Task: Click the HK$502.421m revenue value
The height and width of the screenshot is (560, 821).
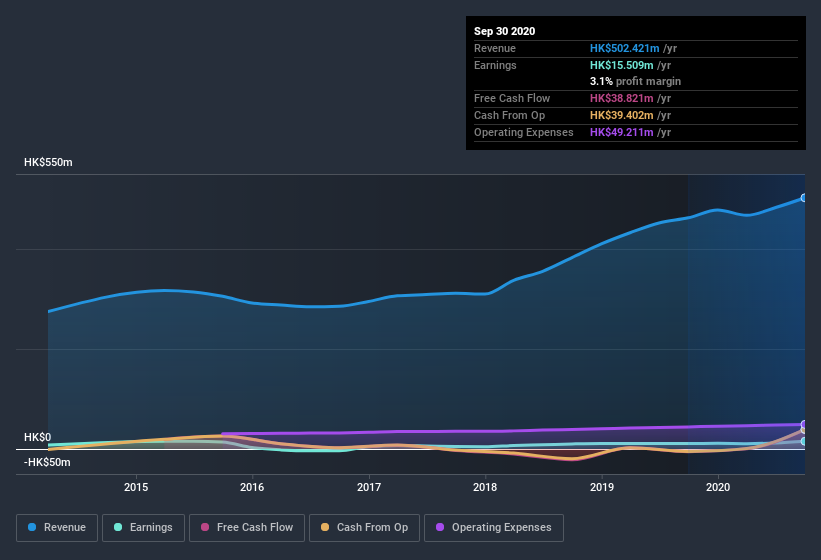Action: (625, 48)
